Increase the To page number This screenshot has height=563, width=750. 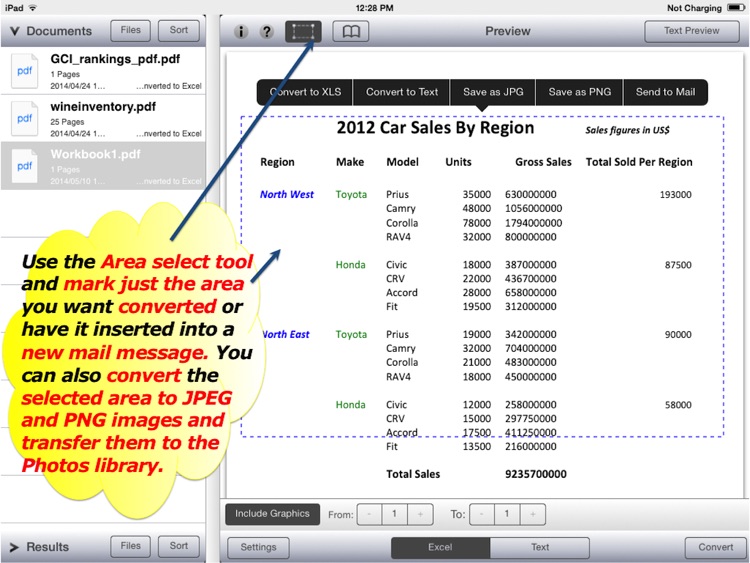(532, 514)
